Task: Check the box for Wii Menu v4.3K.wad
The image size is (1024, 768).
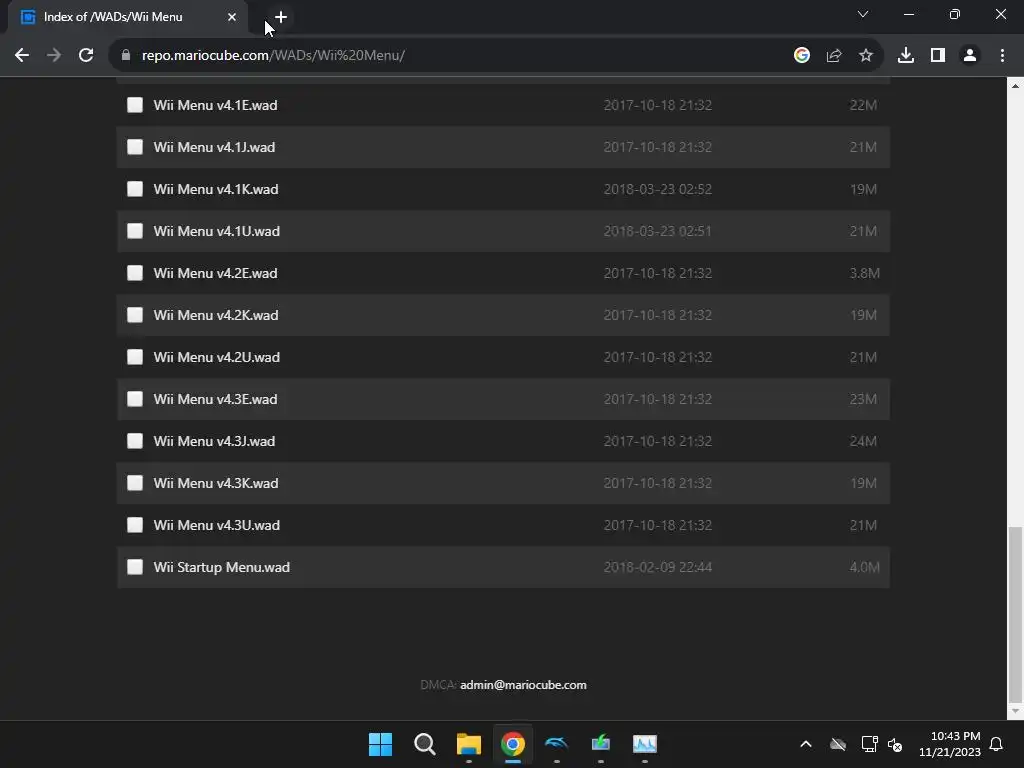Action: (135, 483)
